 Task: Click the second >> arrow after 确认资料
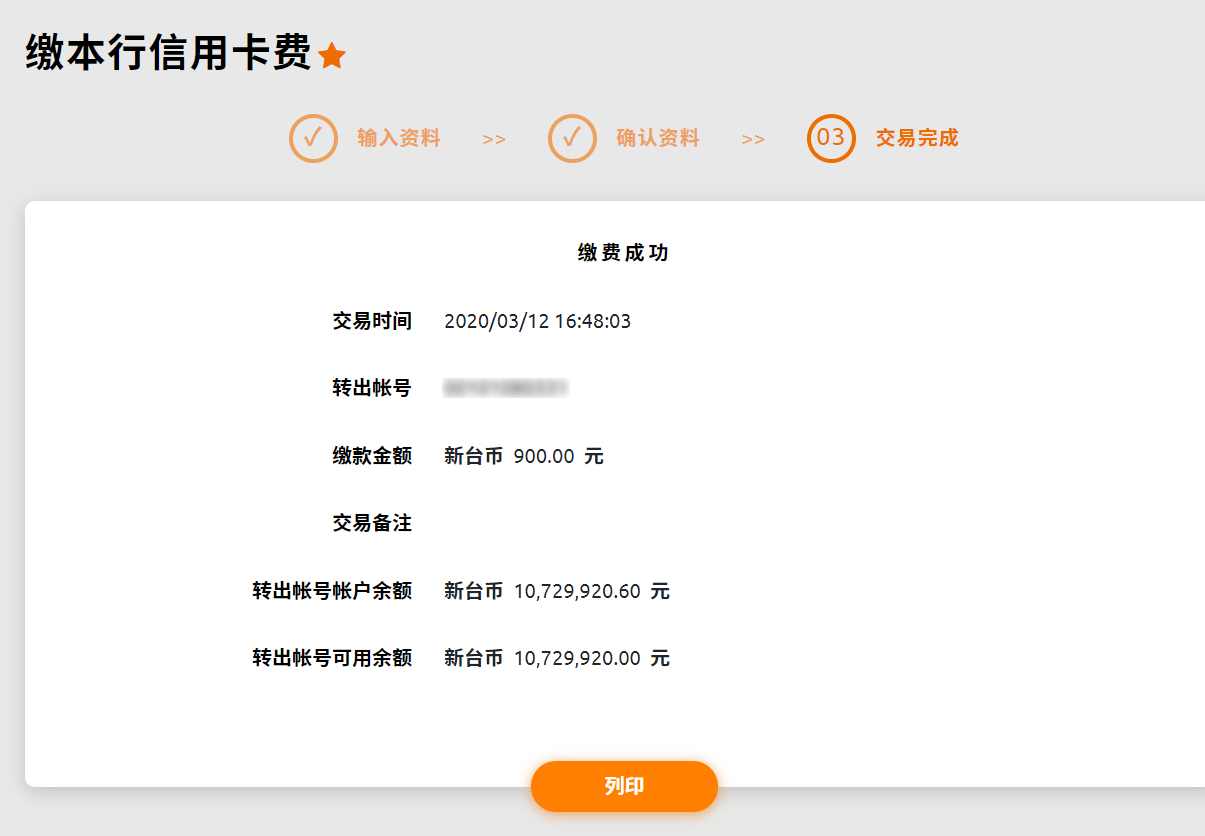(x=753, y=139)
